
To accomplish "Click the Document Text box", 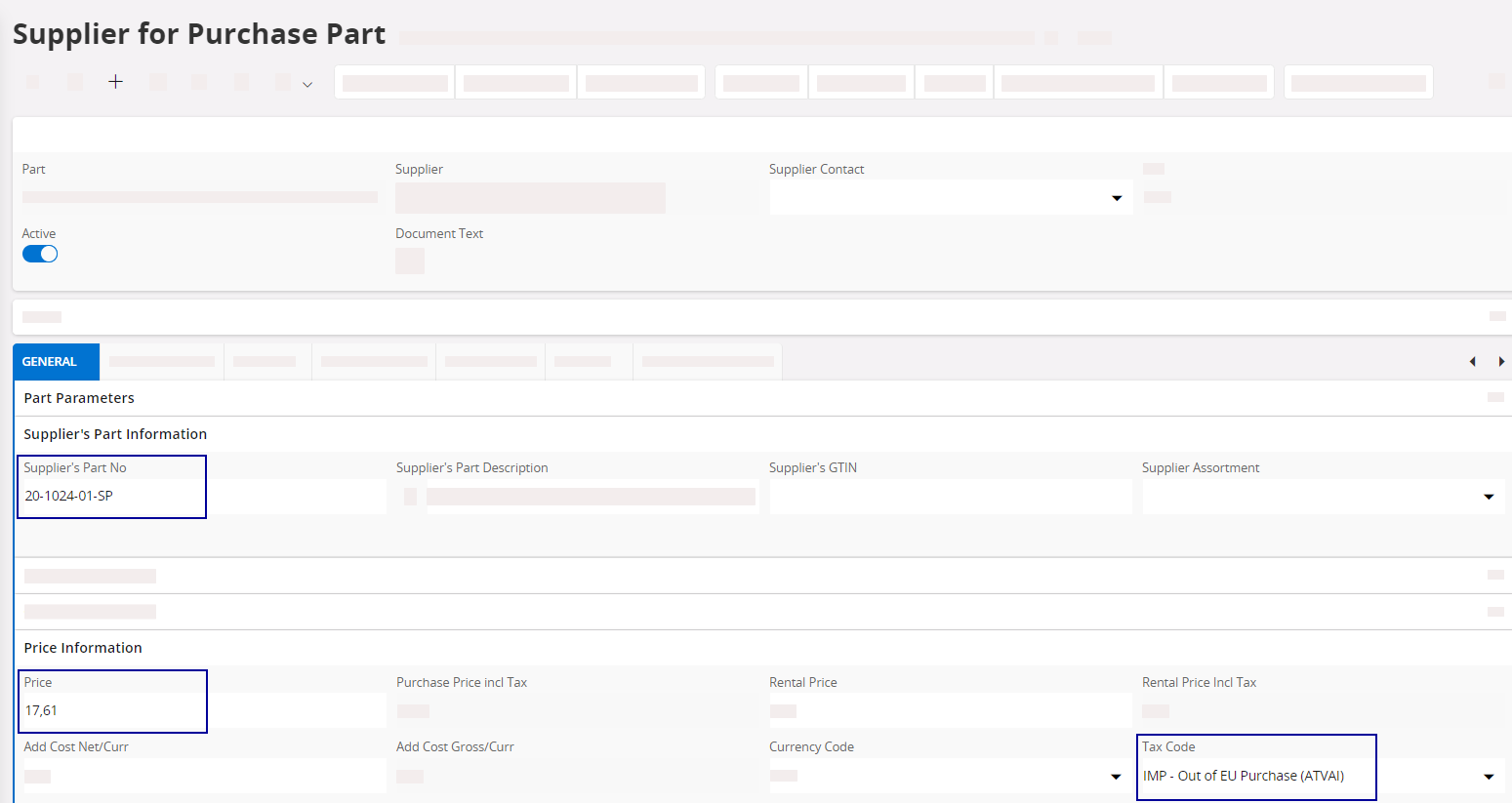I will click(410, 261).
